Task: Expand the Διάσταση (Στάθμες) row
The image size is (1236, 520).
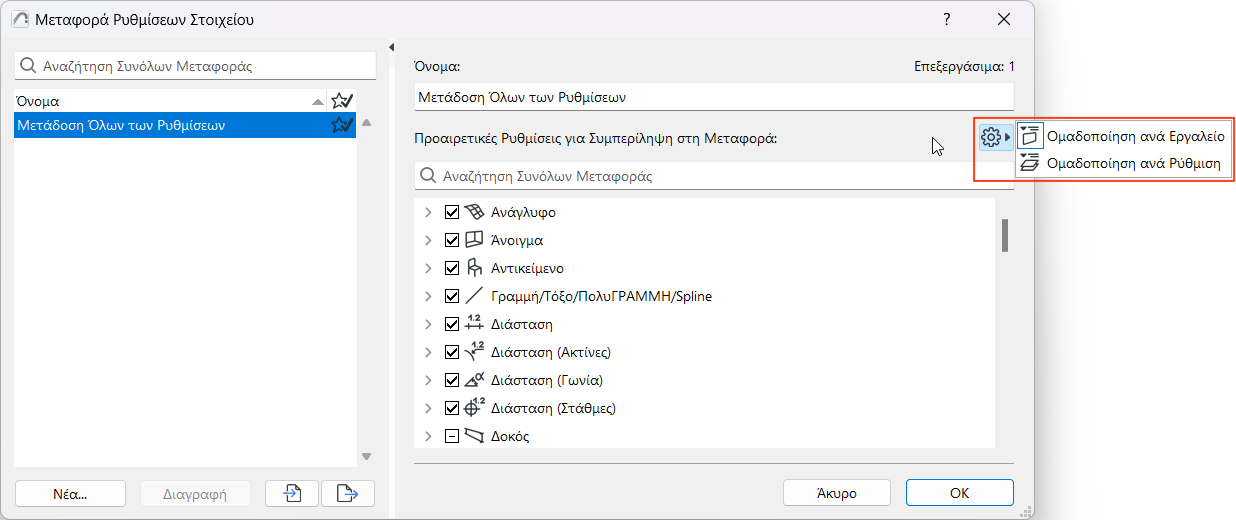Action: click(428, 408)
